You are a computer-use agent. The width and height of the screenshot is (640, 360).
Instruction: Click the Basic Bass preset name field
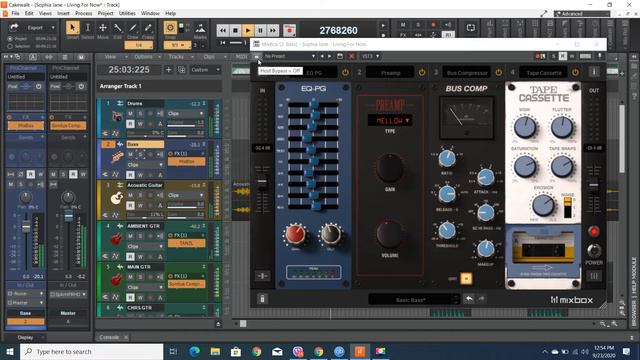(411, 300)
